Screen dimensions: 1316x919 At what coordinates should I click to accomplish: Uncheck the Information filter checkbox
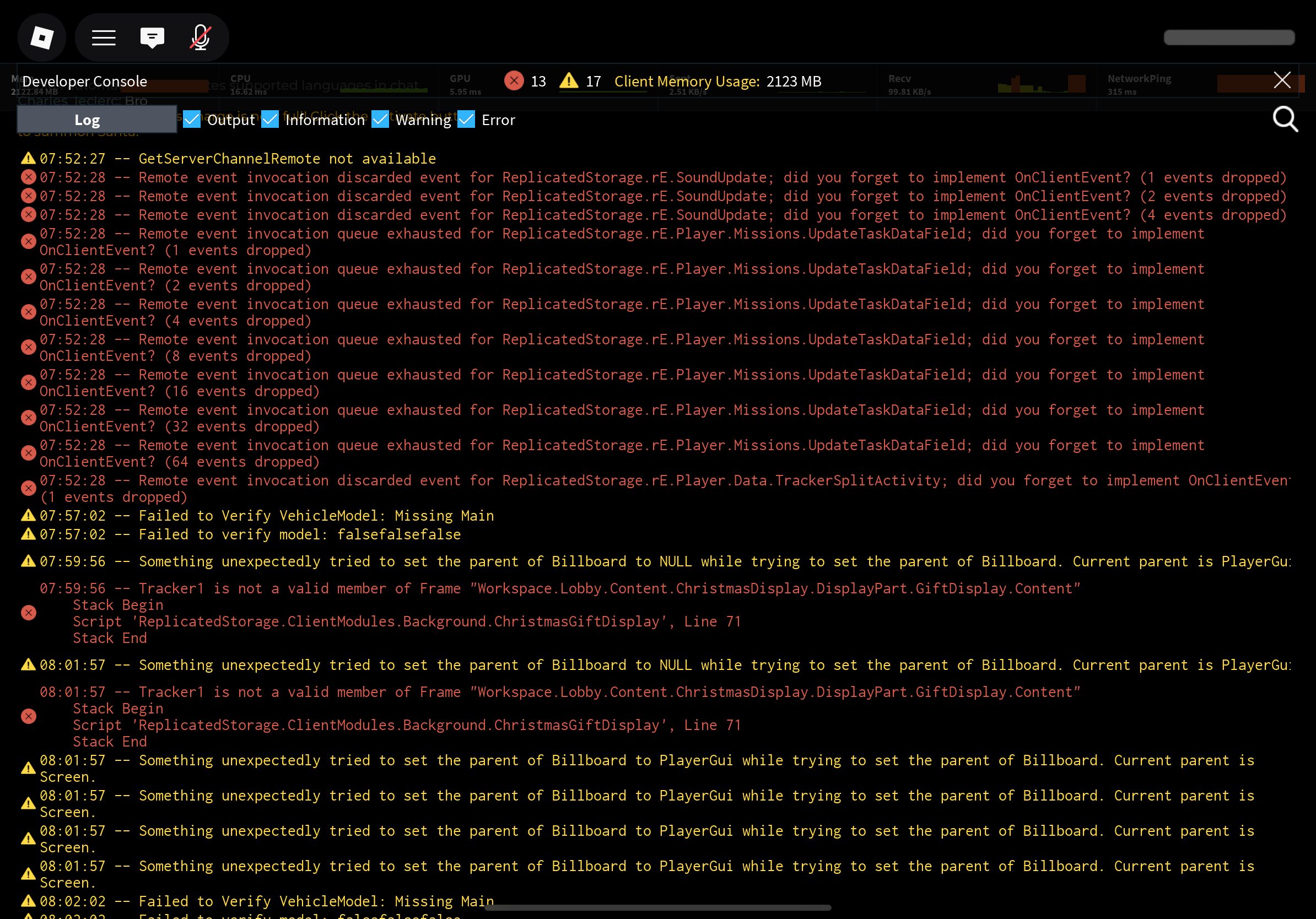[270, 120]
